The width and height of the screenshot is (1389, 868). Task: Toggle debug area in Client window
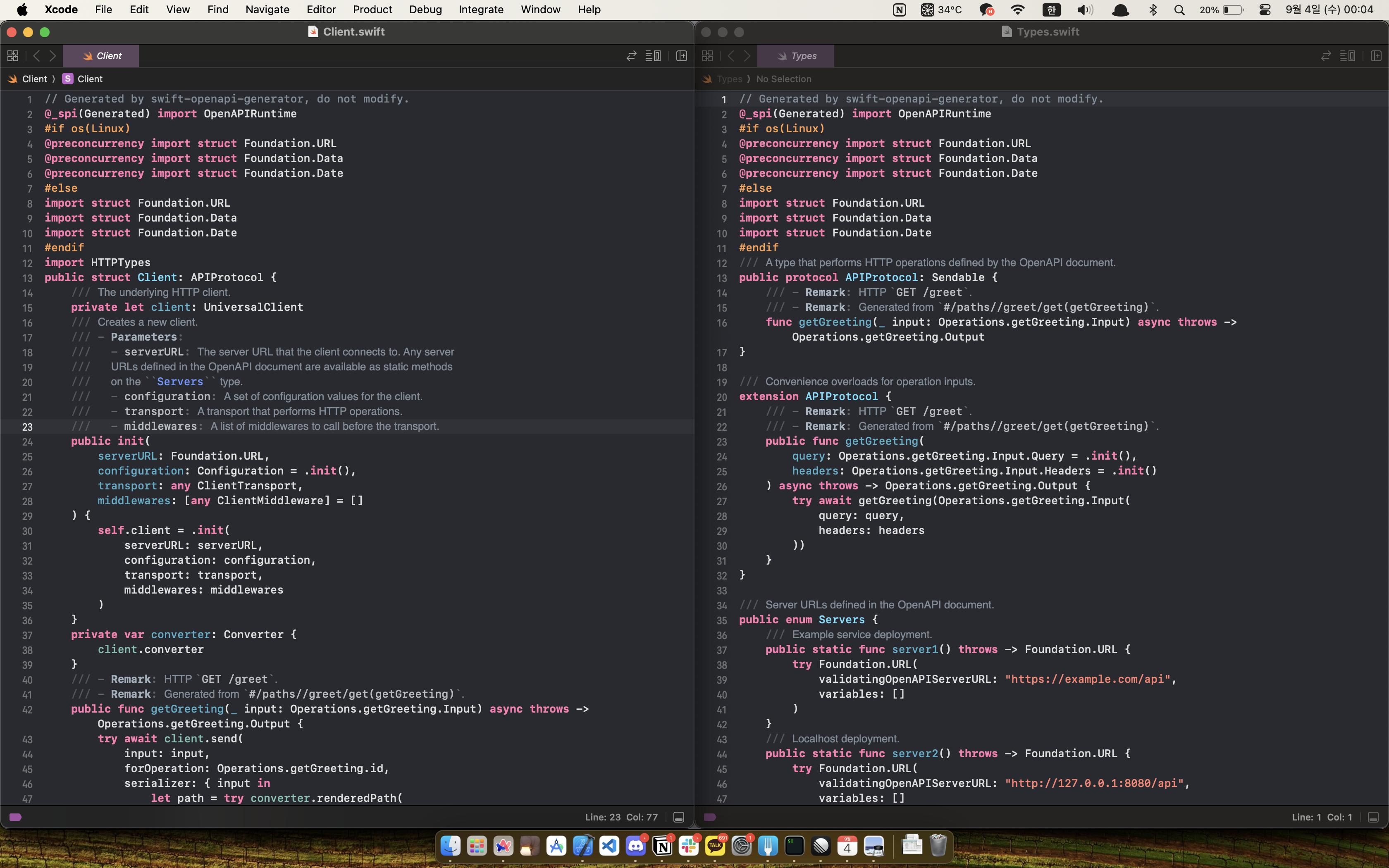tap(678, 817)
